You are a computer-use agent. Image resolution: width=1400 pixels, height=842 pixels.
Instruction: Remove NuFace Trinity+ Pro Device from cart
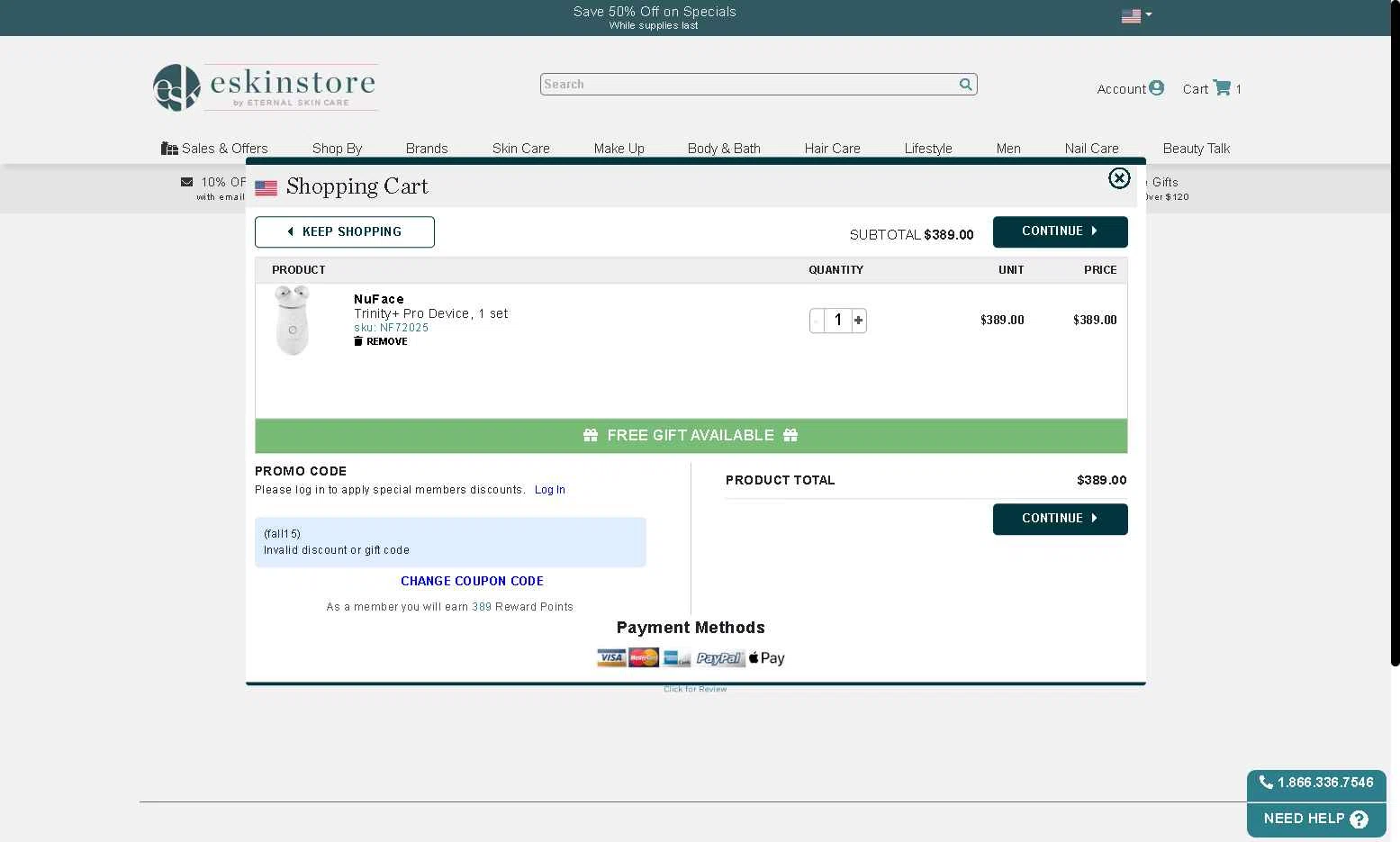(x=381, y=341)
